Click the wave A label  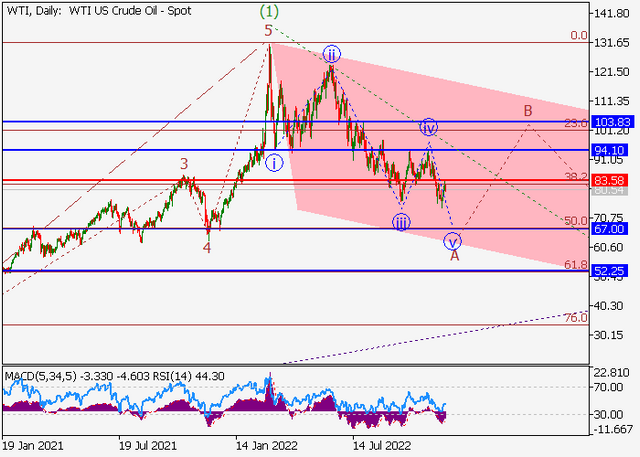pos(454,256)
